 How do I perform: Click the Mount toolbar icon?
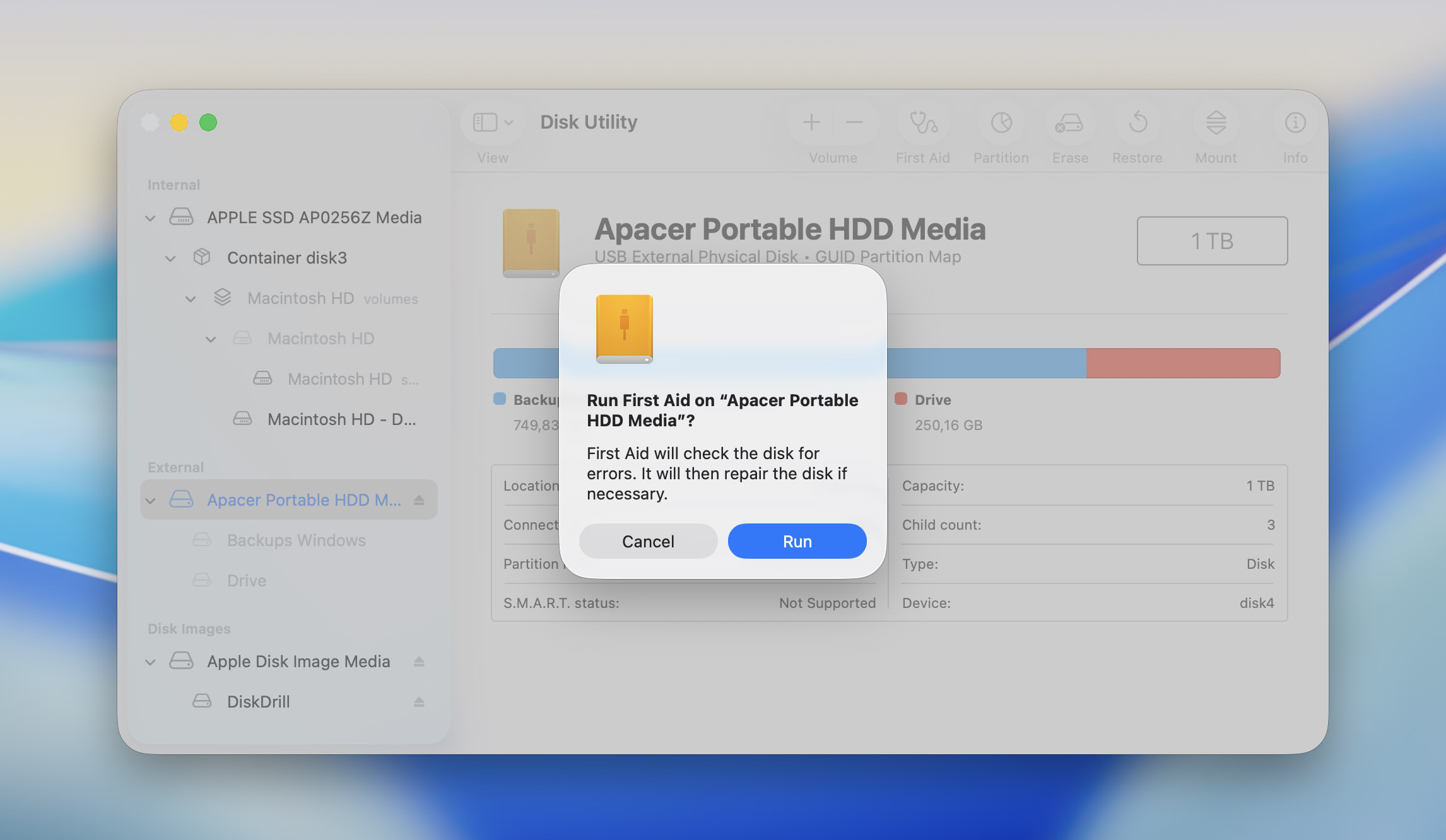click(x=1216, y=122)
